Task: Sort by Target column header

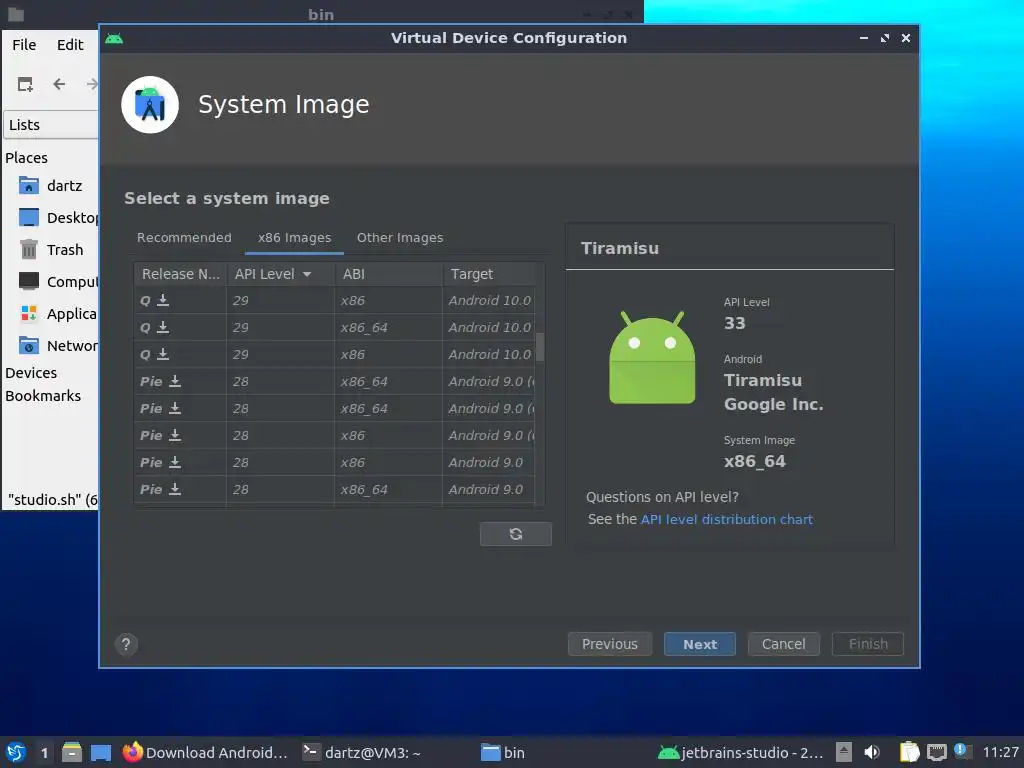Action: tap(490, 274)
